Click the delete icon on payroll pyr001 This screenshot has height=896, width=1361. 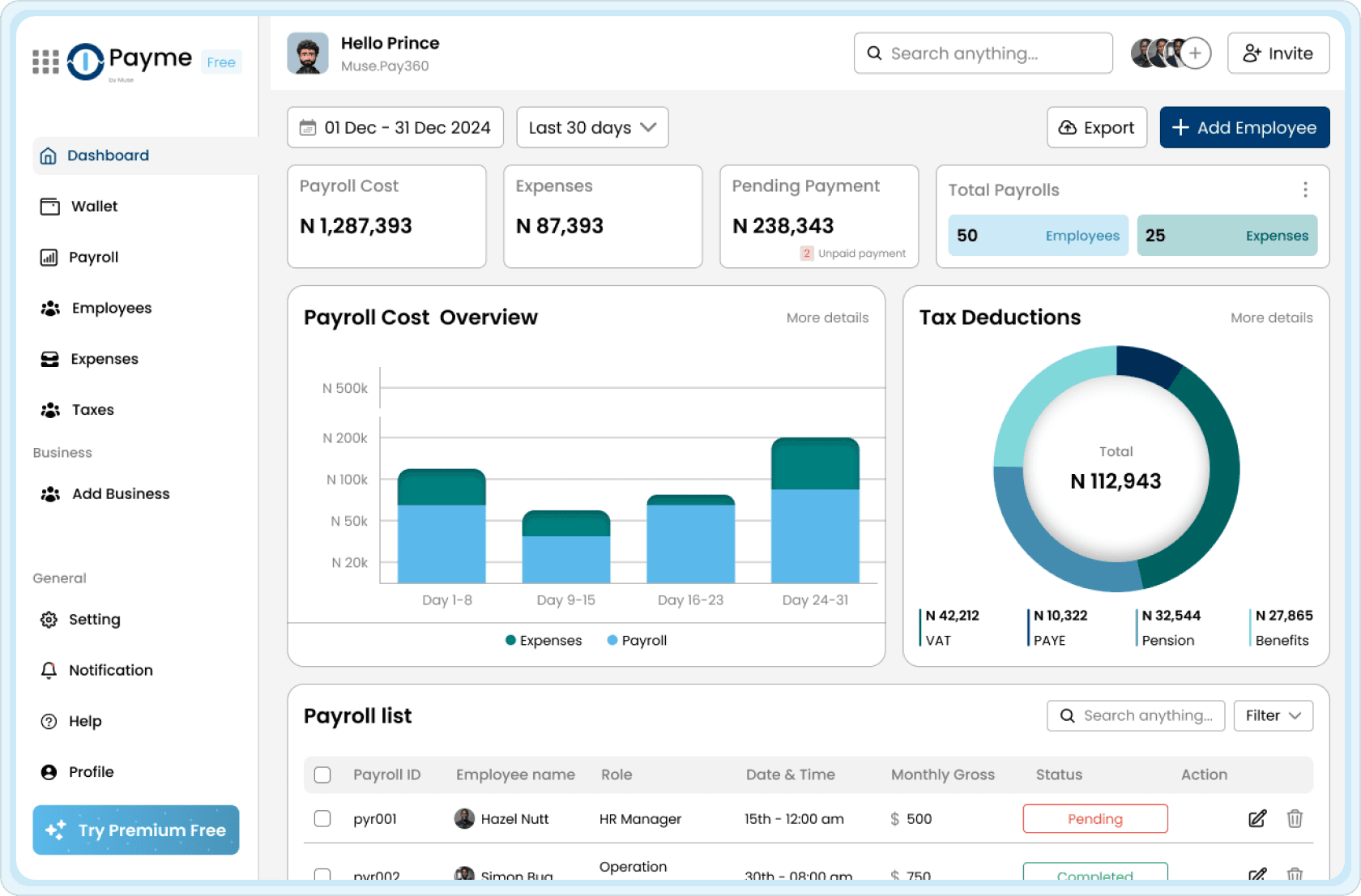(1295, 819)
